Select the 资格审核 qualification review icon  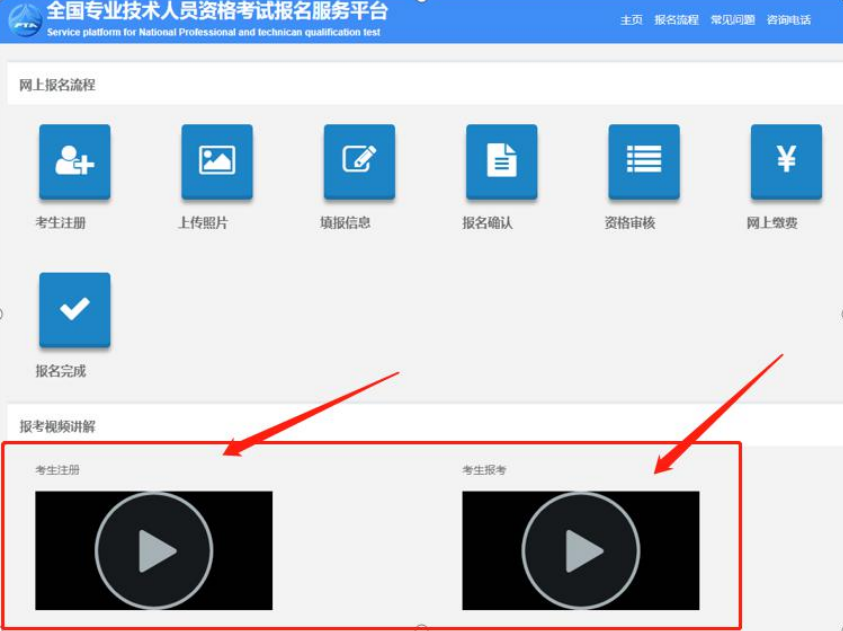pos(644,161)
